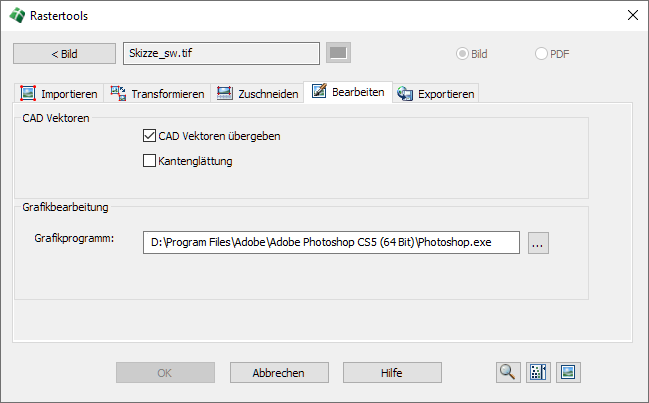
Task: Click the Transformieren tab icon
Action: click(117, 94)
